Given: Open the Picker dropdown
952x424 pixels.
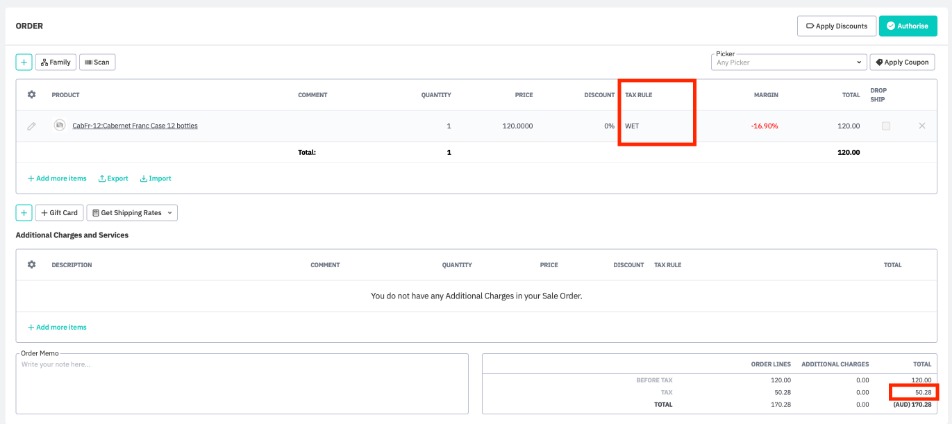Looking at the screenshot, I should (x=787, y=62).
